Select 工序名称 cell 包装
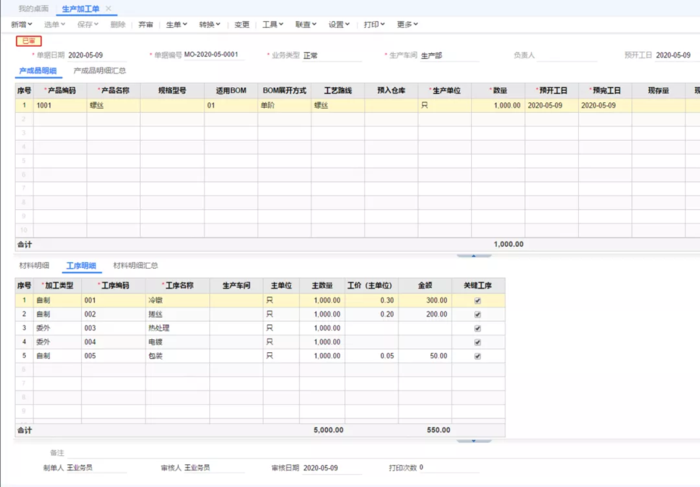The height and width of the screenshot is (487, 700). coord(178,356)
